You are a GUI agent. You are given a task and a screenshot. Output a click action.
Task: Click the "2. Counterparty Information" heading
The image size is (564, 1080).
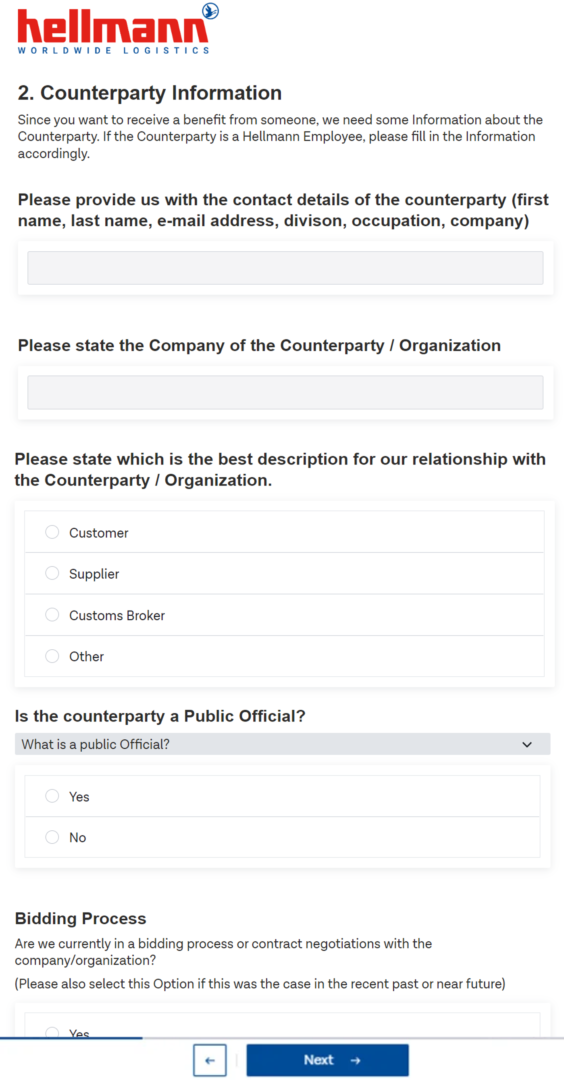point(149,93)
